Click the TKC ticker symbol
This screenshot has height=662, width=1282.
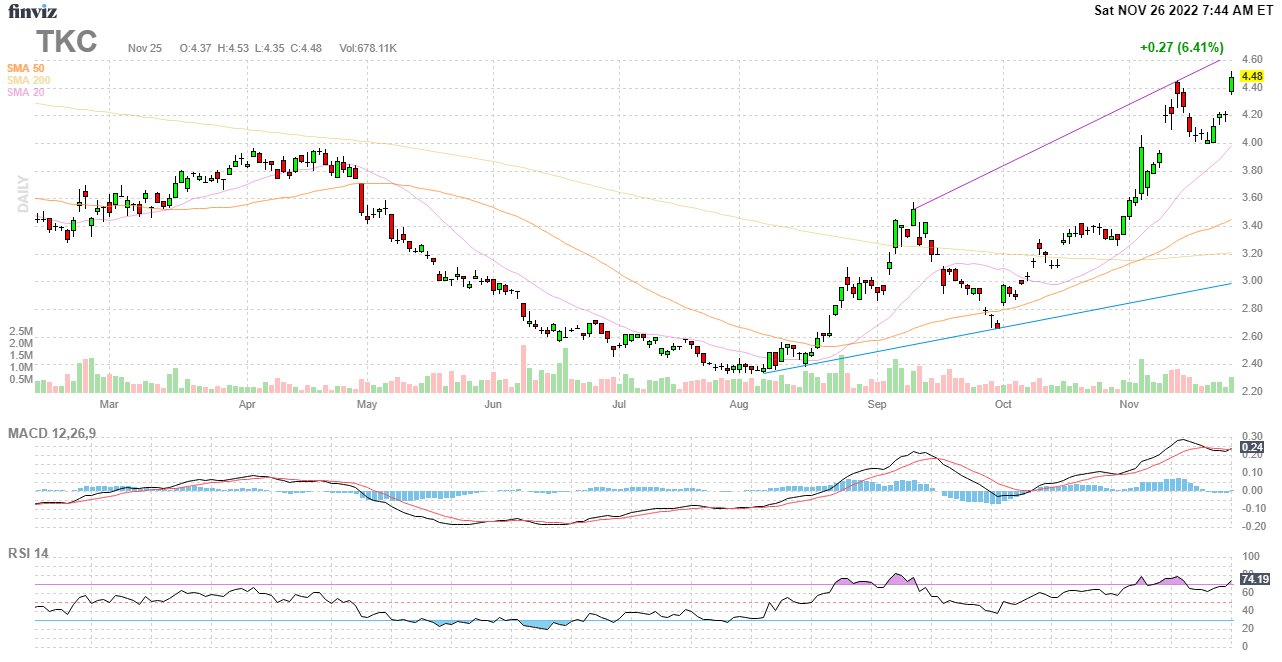point(67,42)
